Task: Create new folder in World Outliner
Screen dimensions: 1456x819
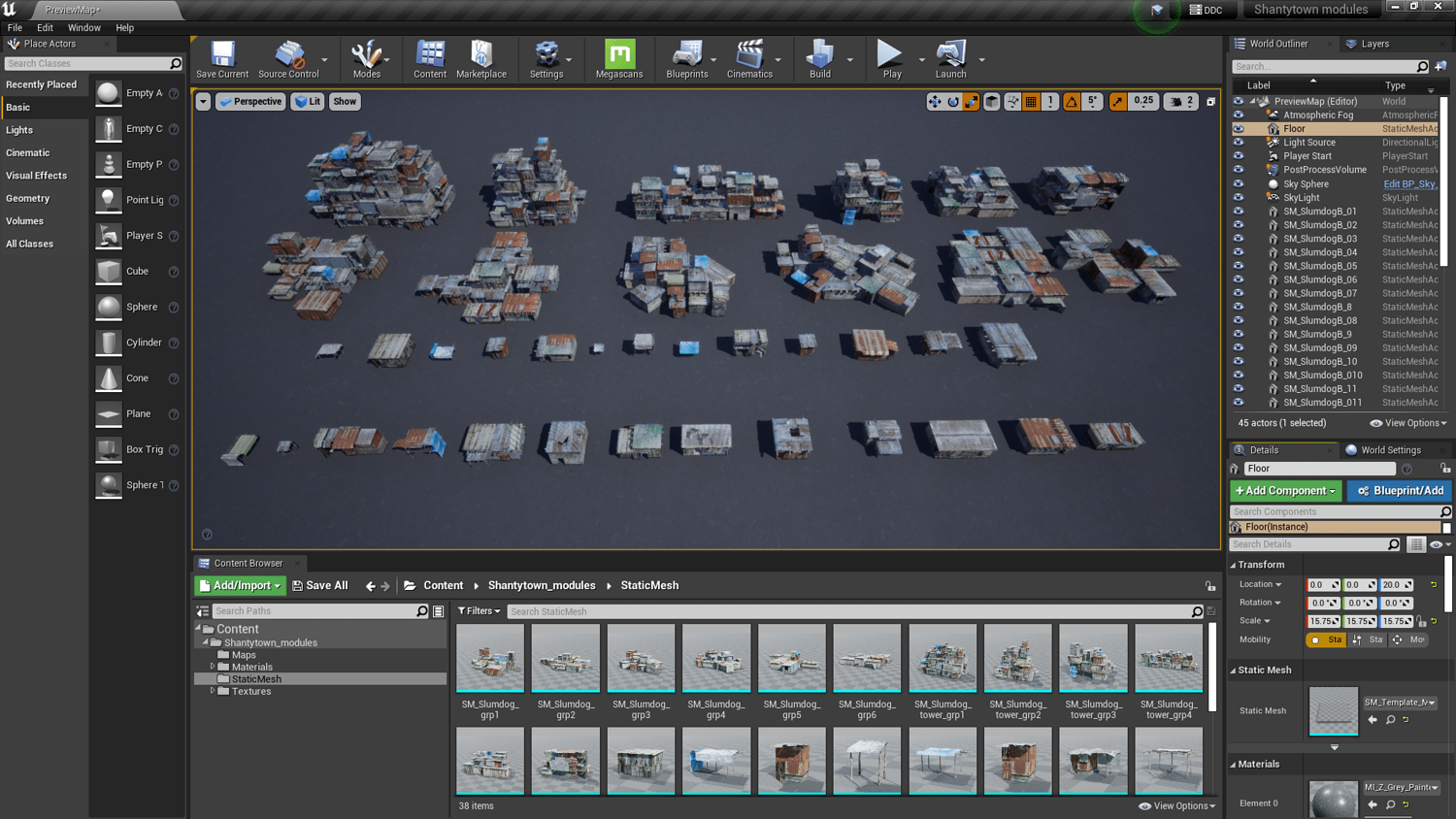Action: click(x=1440, y=66)
